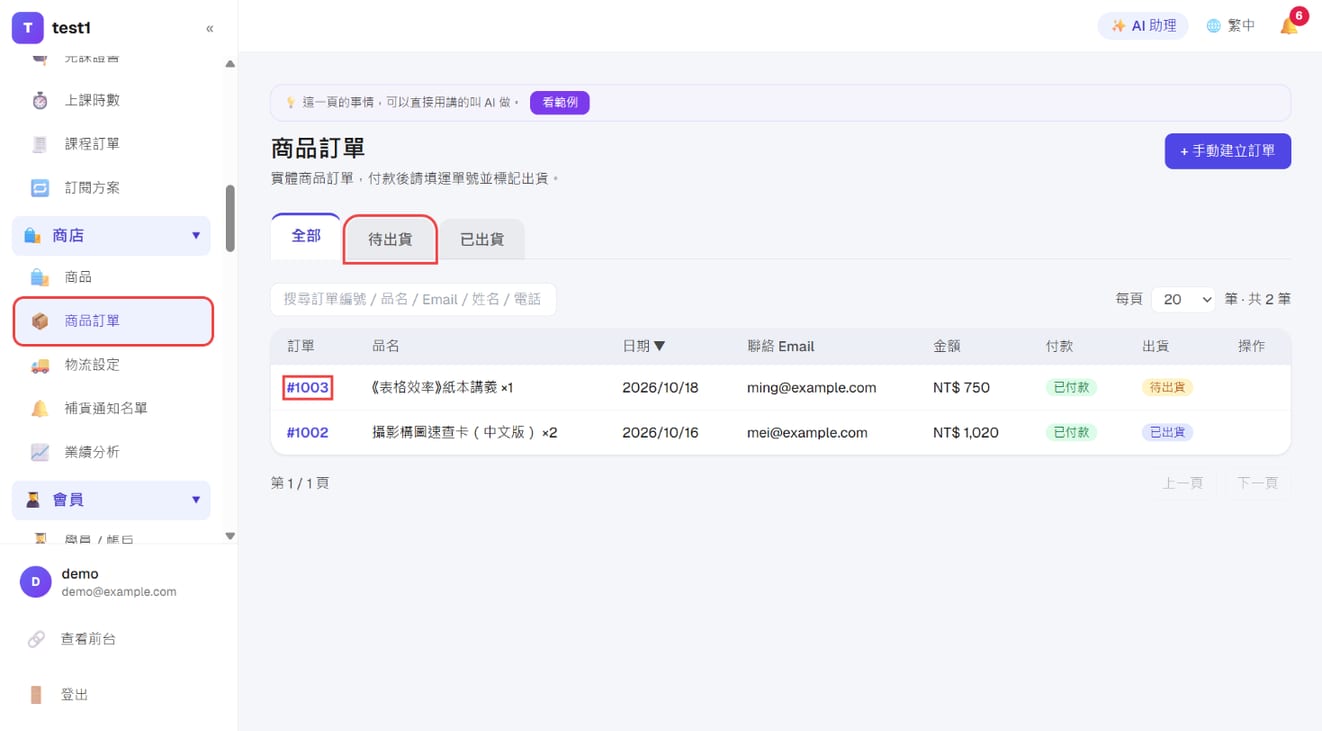Collapse the 商店 sidebar section

tap(111, 236)
